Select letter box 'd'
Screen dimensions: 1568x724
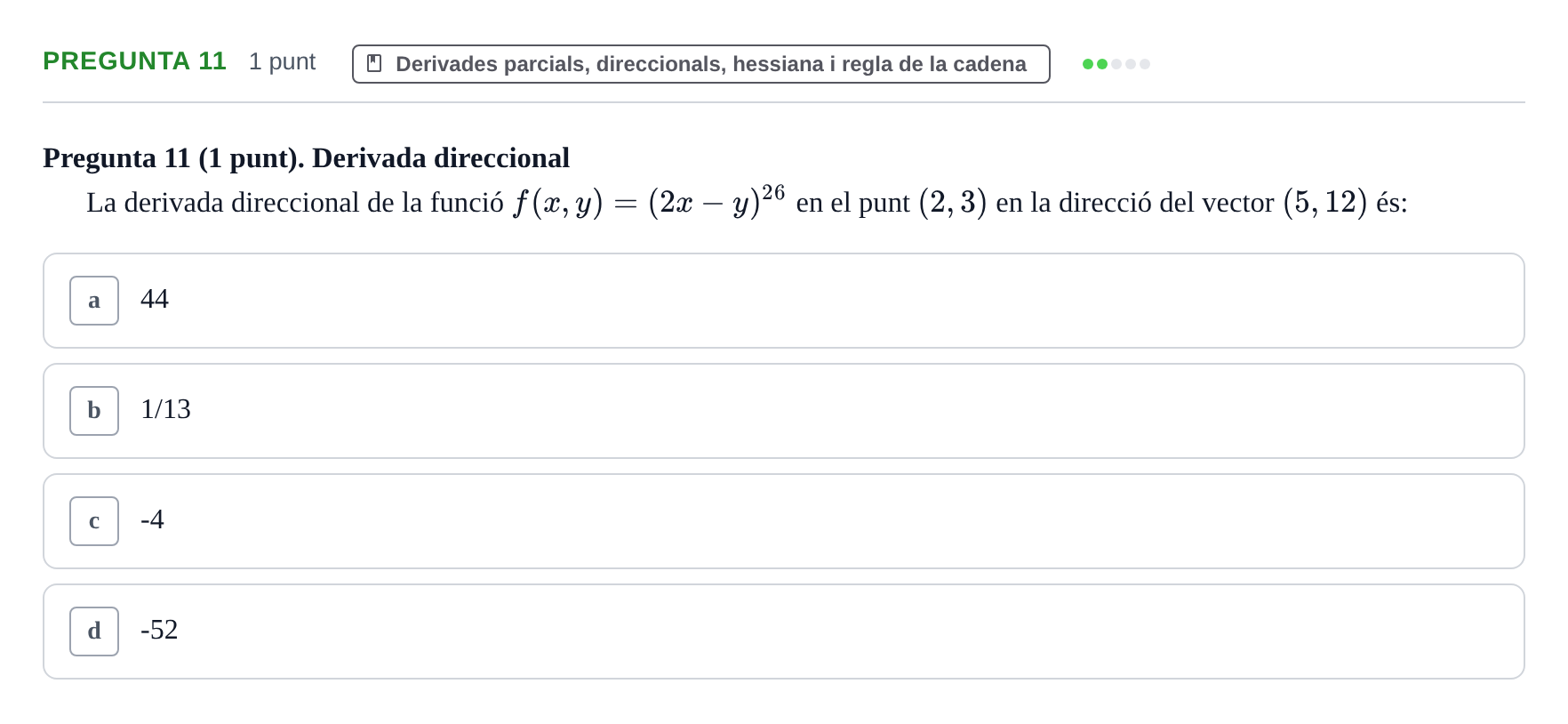pyautogui.click(x=94, y=631)
